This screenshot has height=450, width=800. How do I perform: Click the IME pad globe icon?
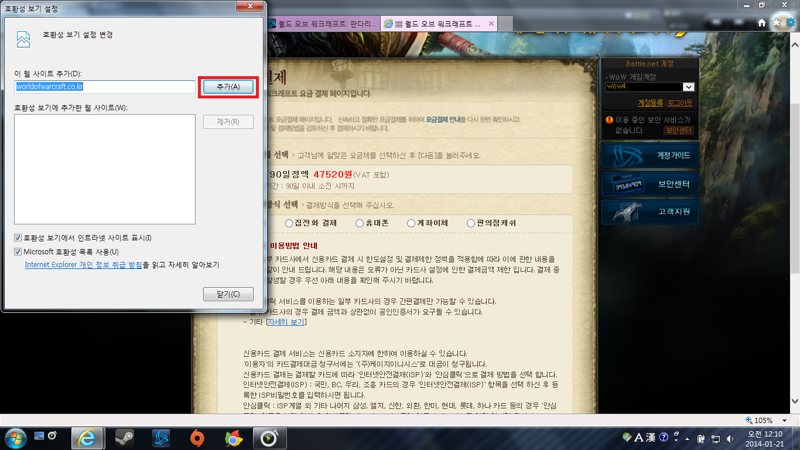pos(627,437)
